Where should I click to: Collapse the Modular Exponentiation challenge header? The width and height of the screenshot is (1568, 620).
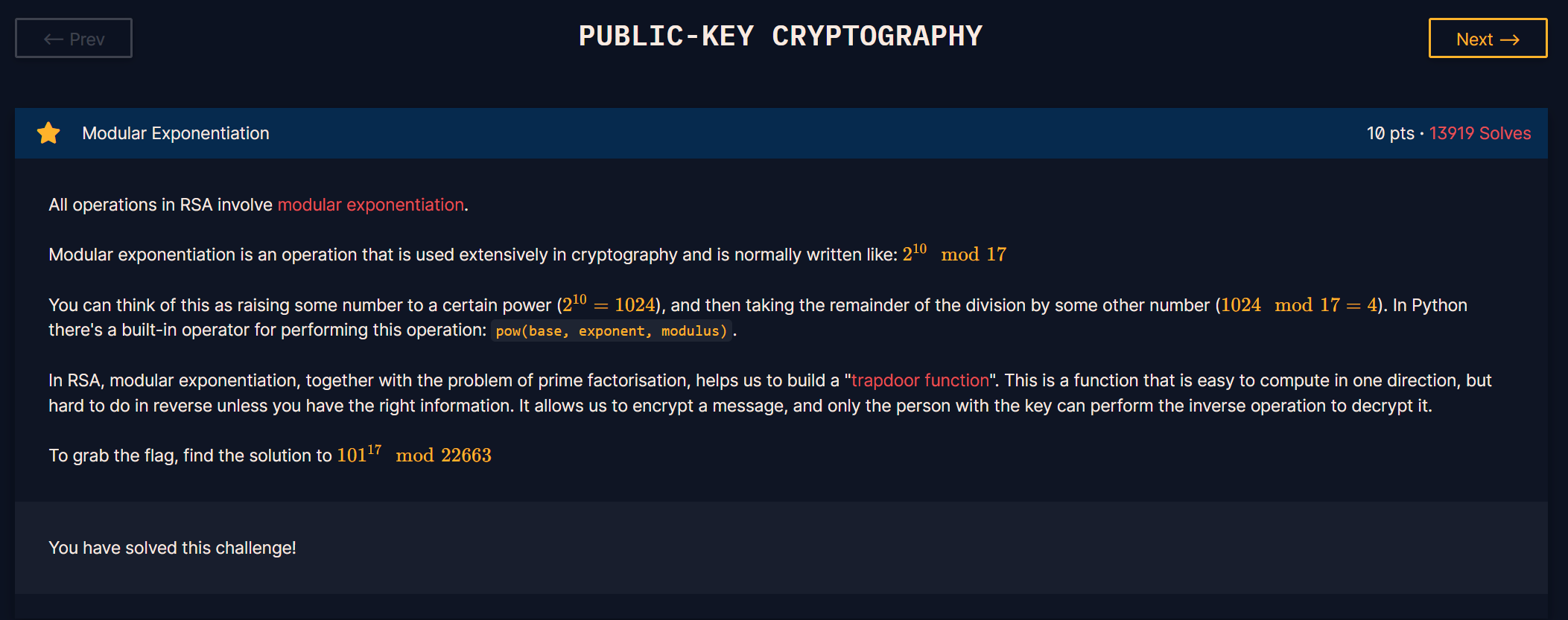point(781,133)
